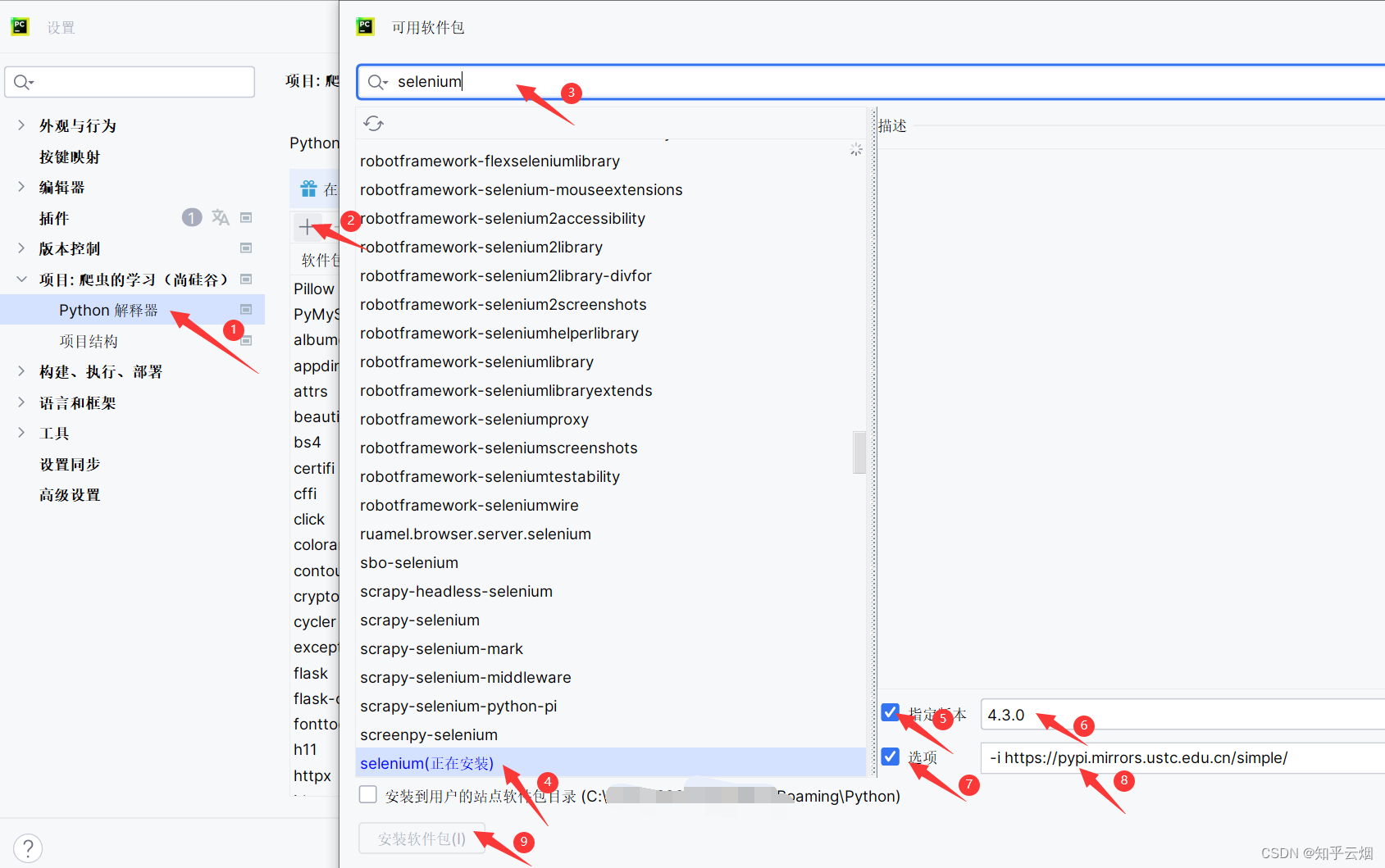Click the search magnifier in Available Packages field
1385x868 pixels.
click(x=377, y=82)
